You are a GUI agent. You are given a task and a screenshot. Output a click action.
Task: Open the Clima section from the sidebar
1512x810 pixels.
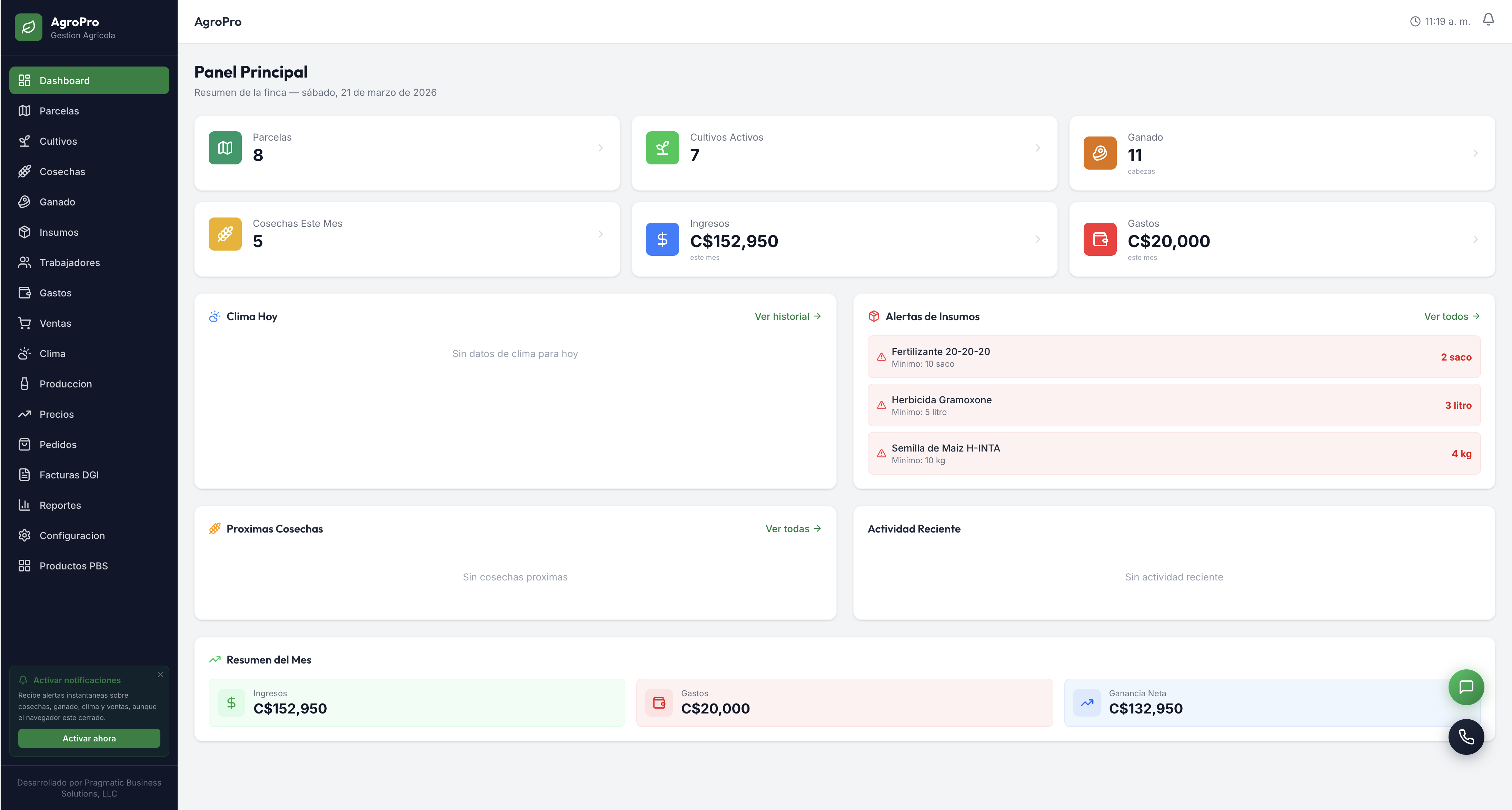click(x=52, y=353)
